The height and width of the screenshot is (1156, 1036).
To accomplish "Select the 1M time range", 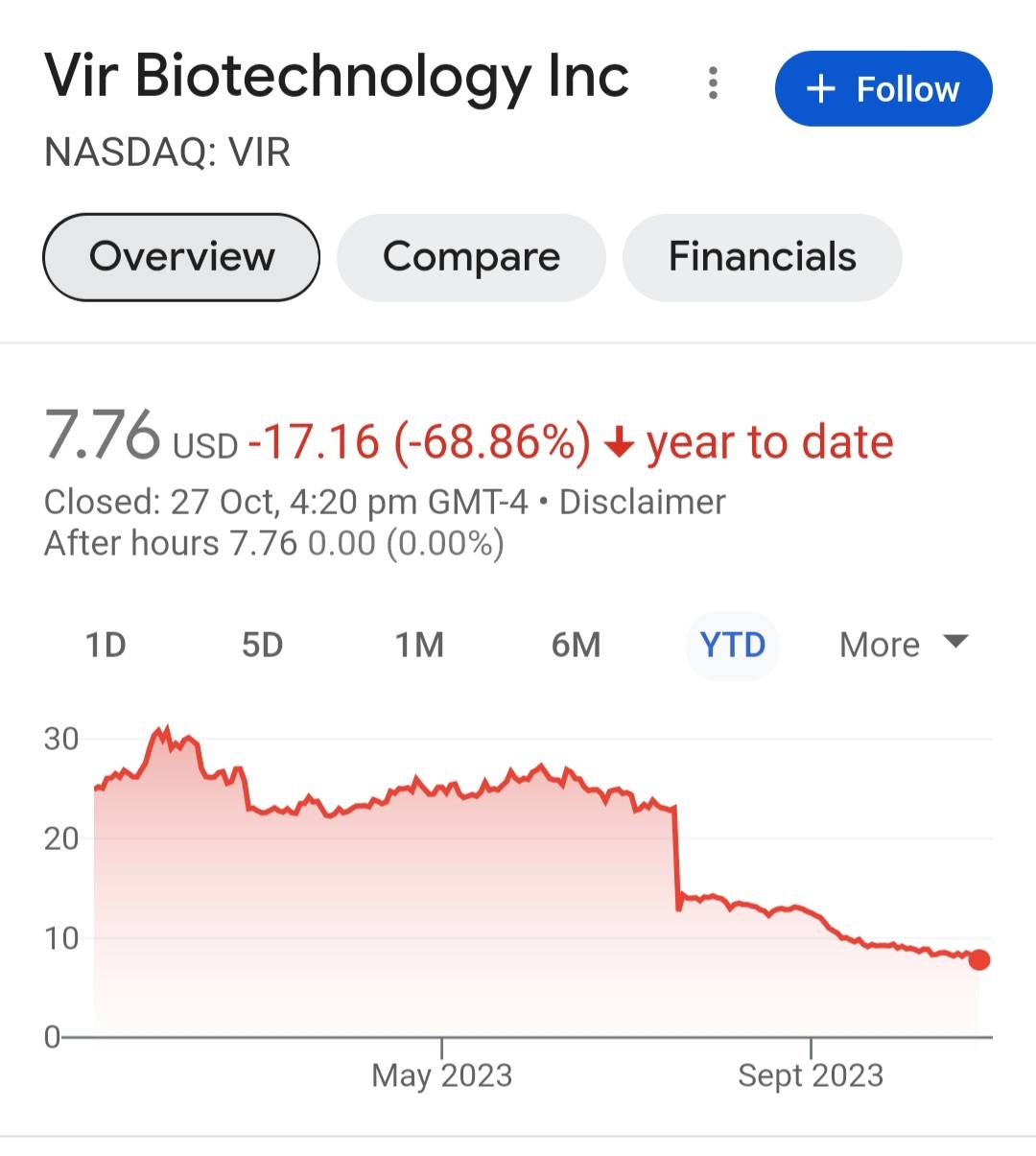I will click(x=420, y=646).
